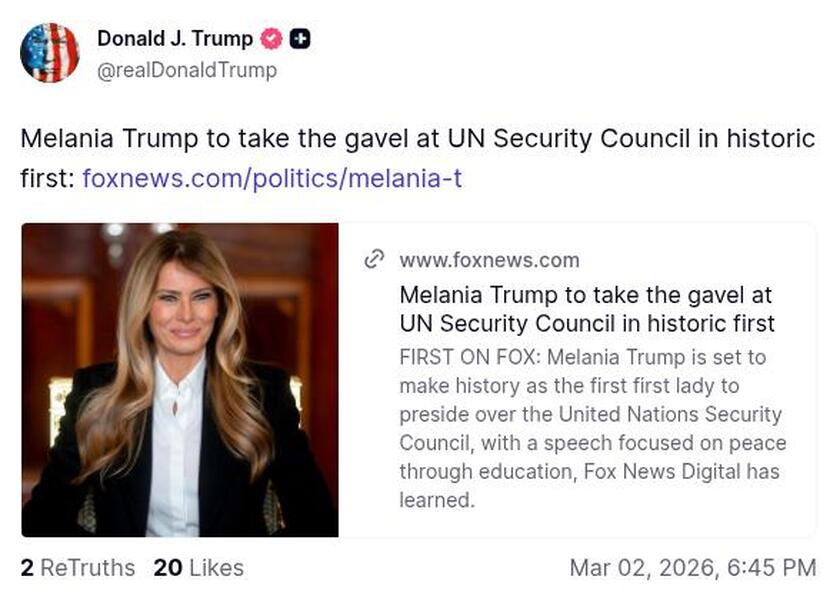
Task: Click the chain-link icon on the preview card
Action: [x=374, y=260]
